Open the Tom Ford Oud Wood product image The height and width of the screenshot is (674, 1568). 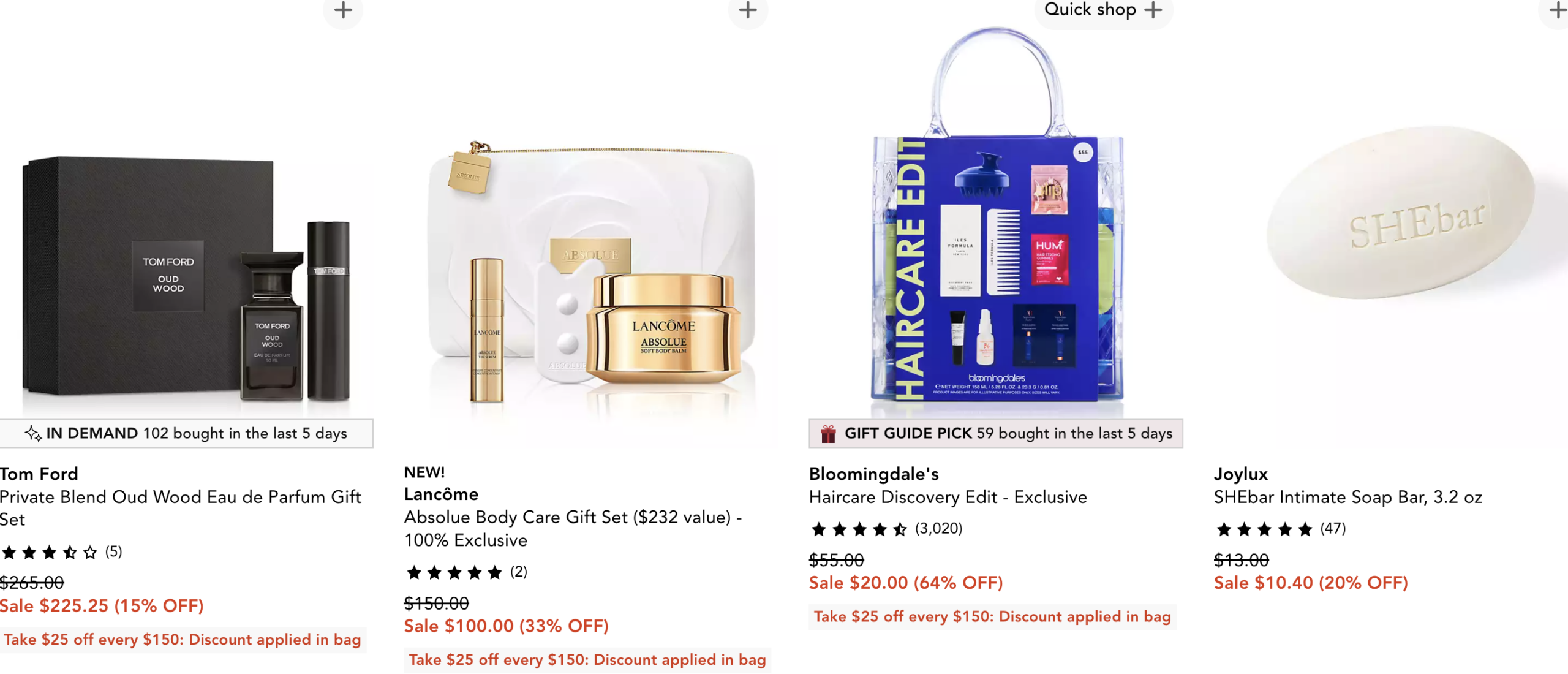[186, 279]
